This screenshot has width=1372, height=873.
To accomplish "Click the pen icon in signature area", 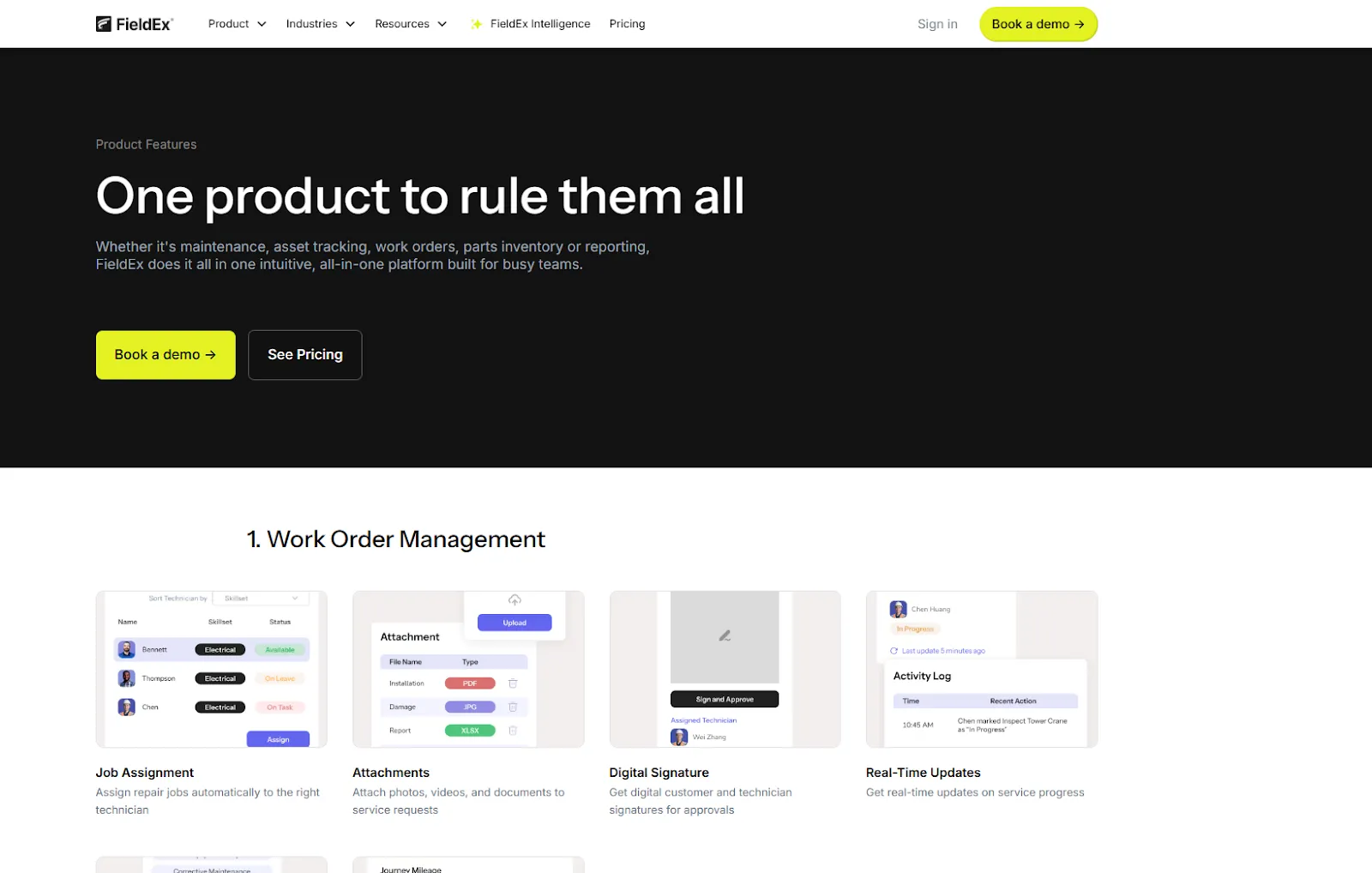I will pyautogui.click(x=725, y=635).
